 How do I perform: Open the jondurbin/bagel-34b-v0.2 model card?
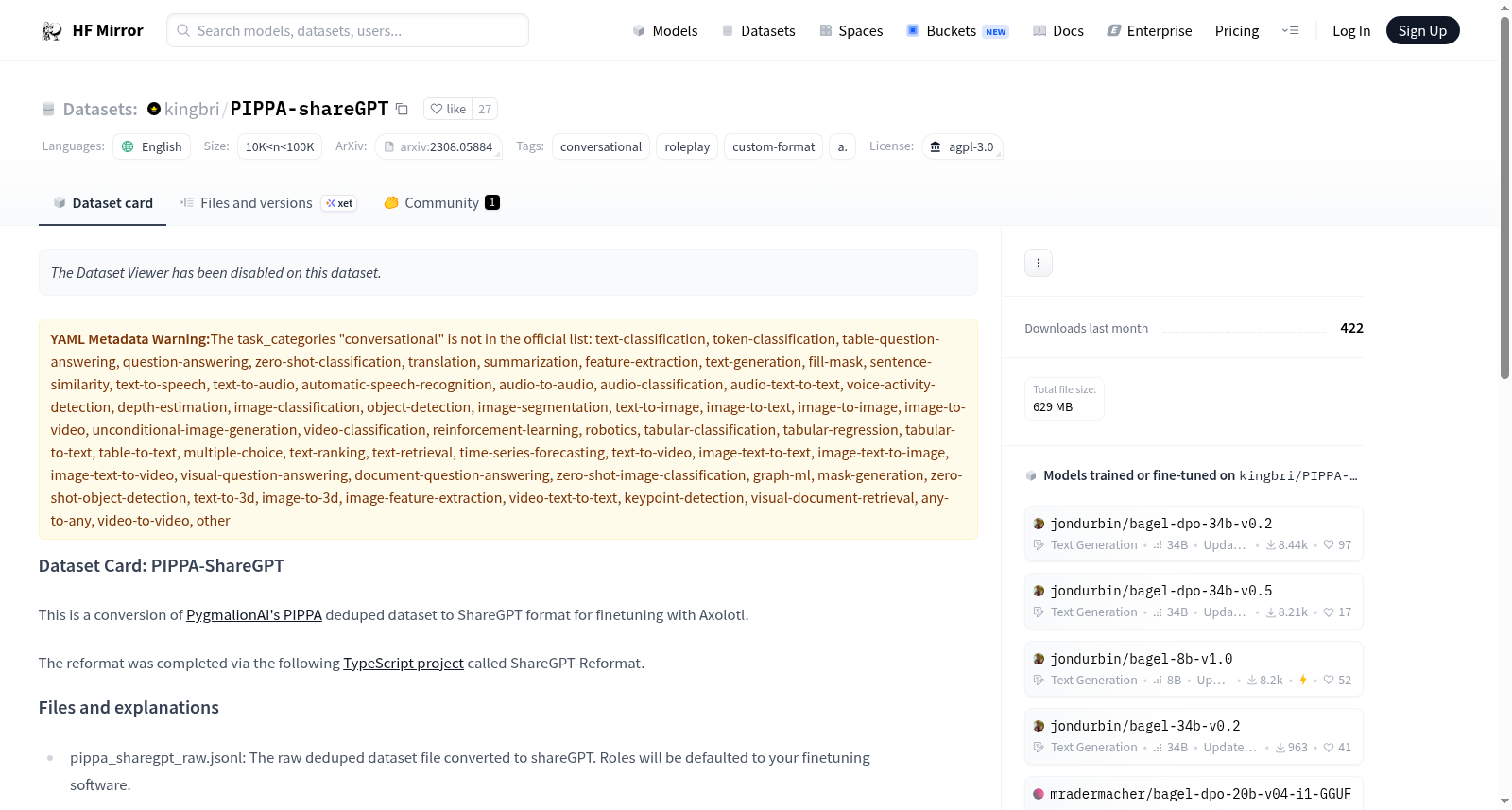[x=1194, y=736]
